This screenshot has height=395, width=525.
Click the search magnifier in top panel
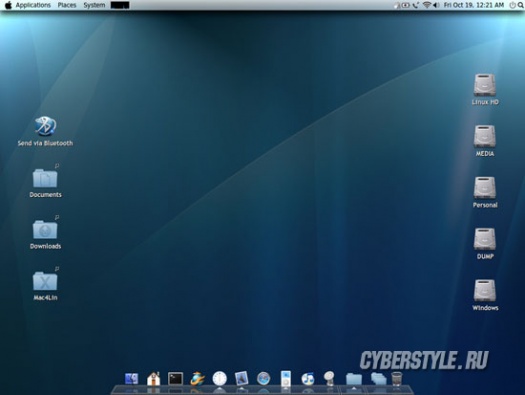pyautogui.click(x=521, y=5)
